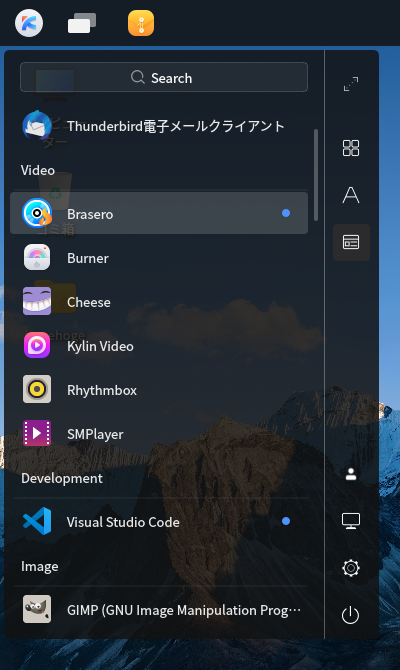Select the SMPlayer entry label

95,434
